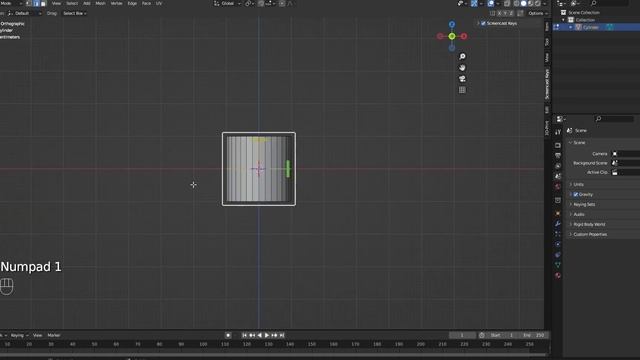
Task: Open Scene properties tab icon
Action: (558, 176)
